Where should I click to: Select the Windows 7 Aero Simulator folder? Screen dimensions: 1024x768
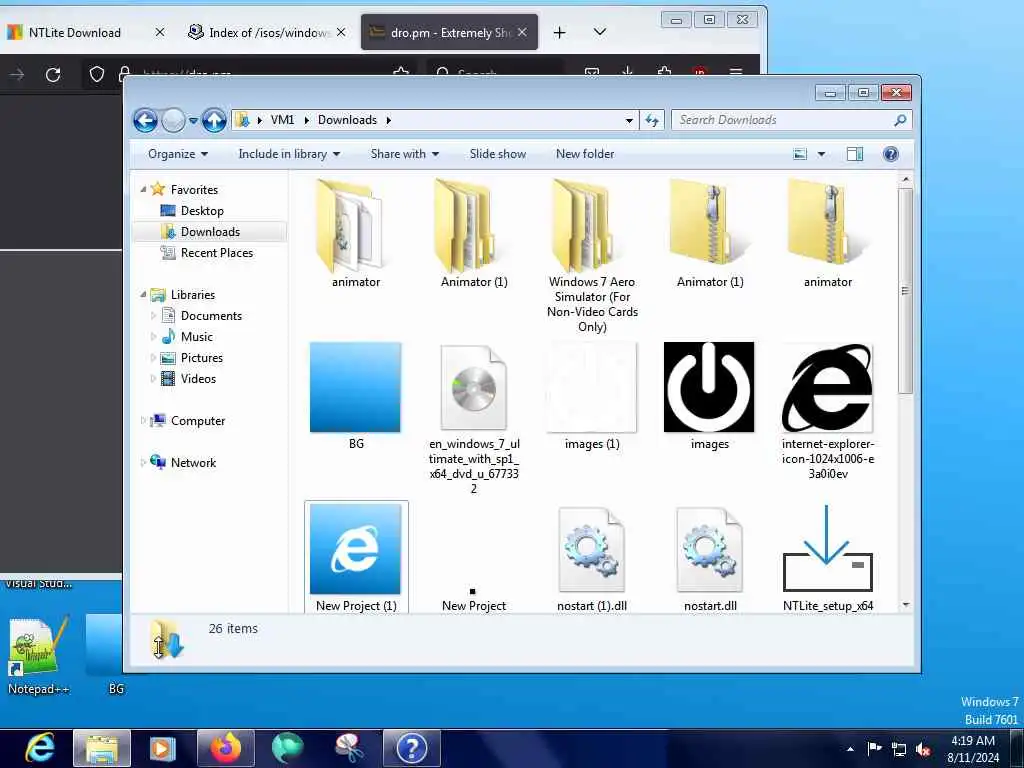592,255
